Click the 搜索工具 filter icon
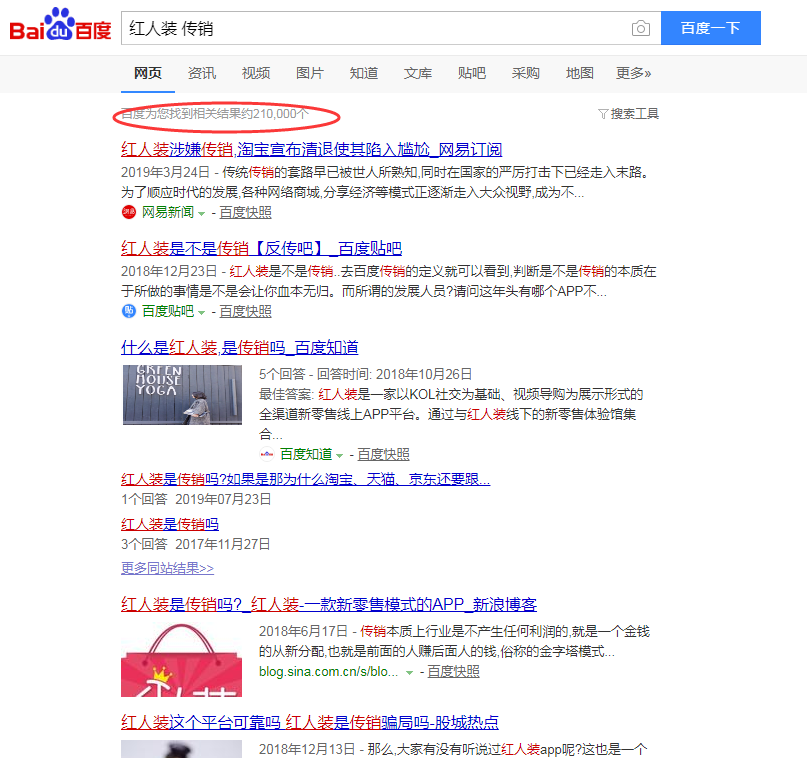807x758 pixels. coord(603,114)
